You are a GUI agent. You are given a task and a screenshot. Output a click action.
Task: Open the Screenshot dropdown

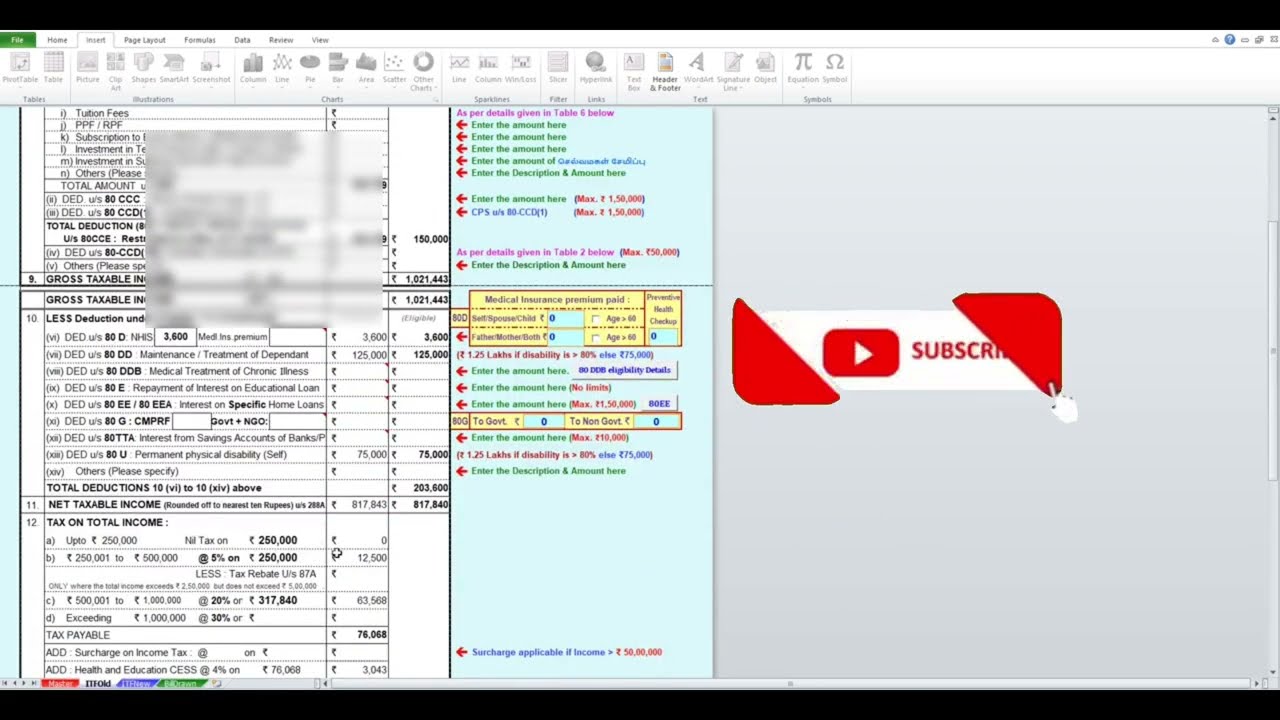click(211, 68)
